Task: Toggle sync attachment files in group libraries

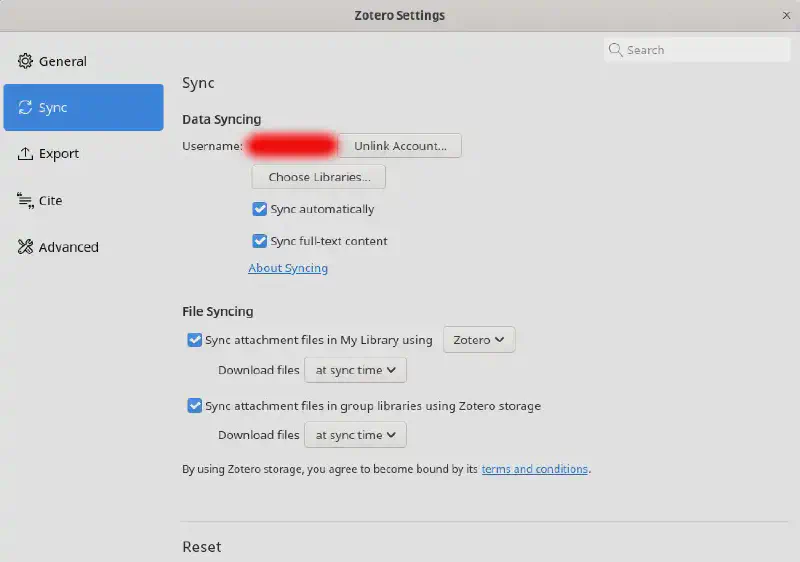Action: [x=195, y=406]
